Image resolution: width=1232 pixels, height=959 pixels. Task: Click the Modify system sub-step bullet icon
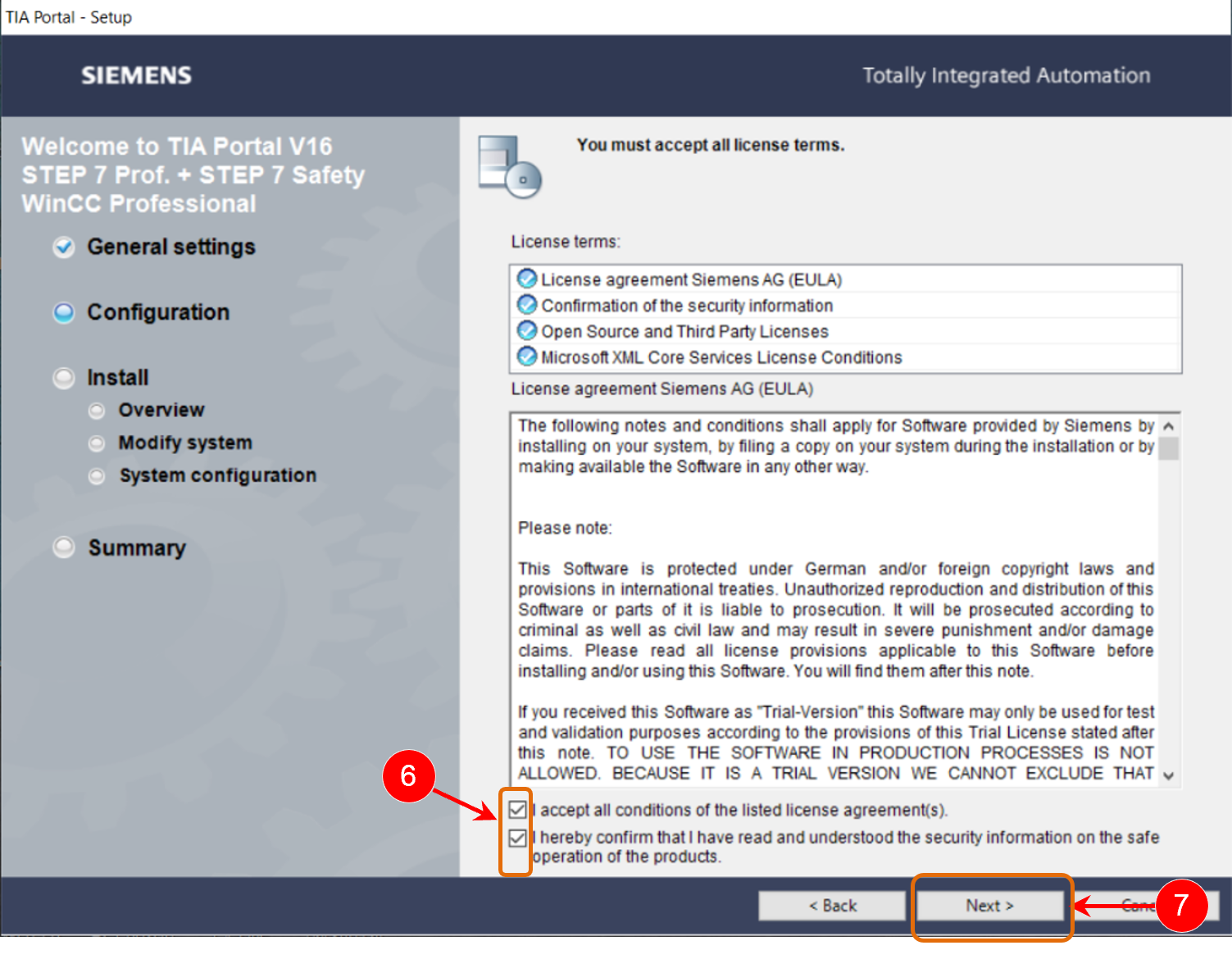pos(97,443)
